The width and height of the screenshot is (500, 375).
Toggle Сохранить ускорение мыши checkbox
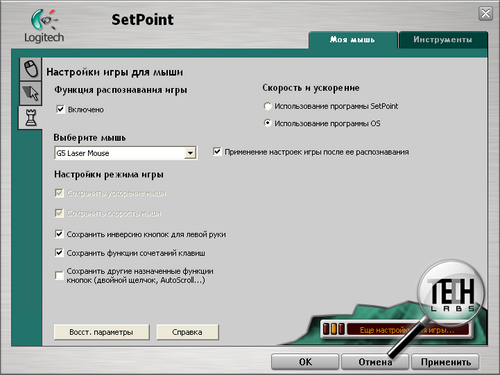coord(59,193)
